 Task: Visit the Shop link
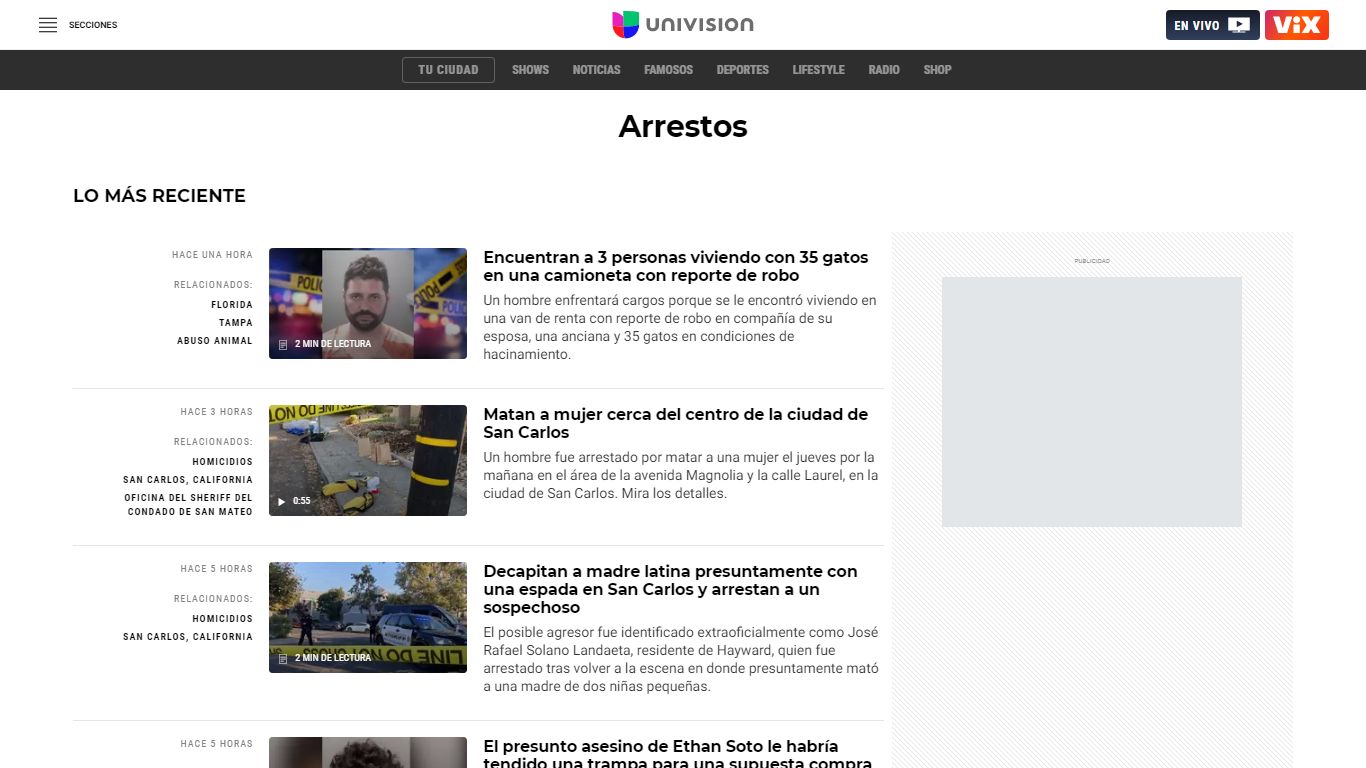(x=937, y=70)
